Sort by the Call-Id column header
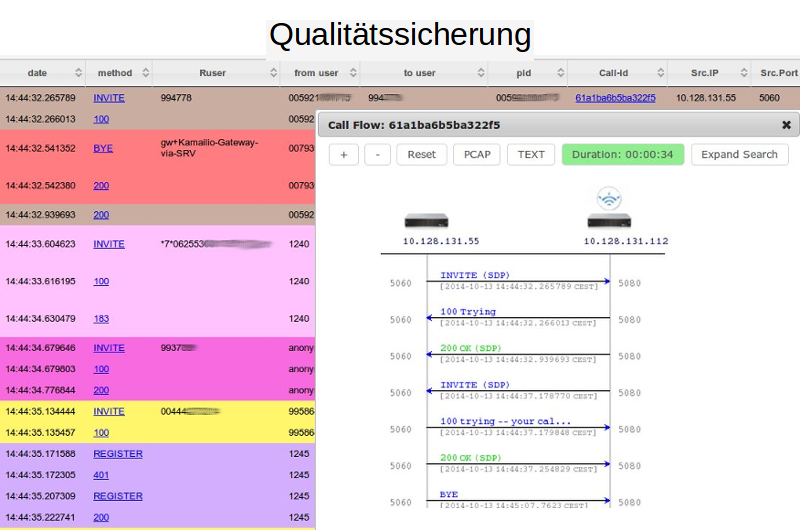 [x=614, y=73]
